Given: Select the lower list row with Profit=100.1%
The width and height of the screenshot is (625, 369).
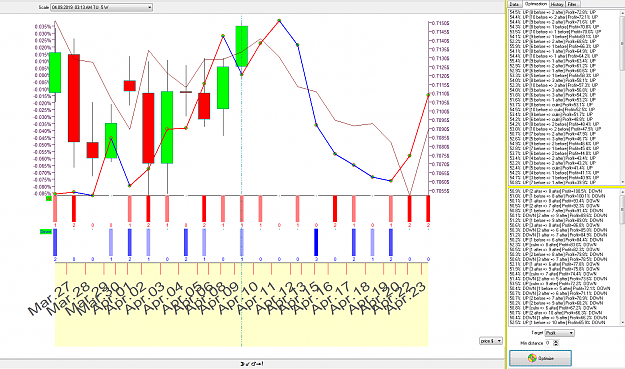Looking at the screenshot, I should tap(564, 196).
